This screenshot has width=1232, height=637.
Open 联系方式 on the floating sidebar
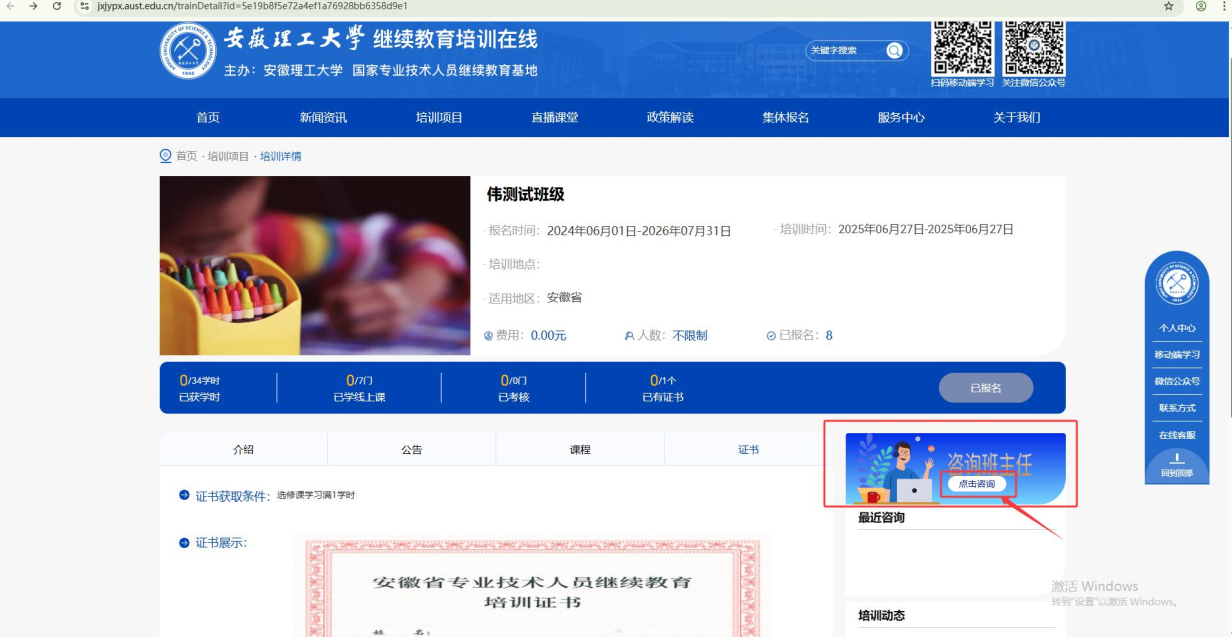pyautogui.click(x=1177, y=408)
